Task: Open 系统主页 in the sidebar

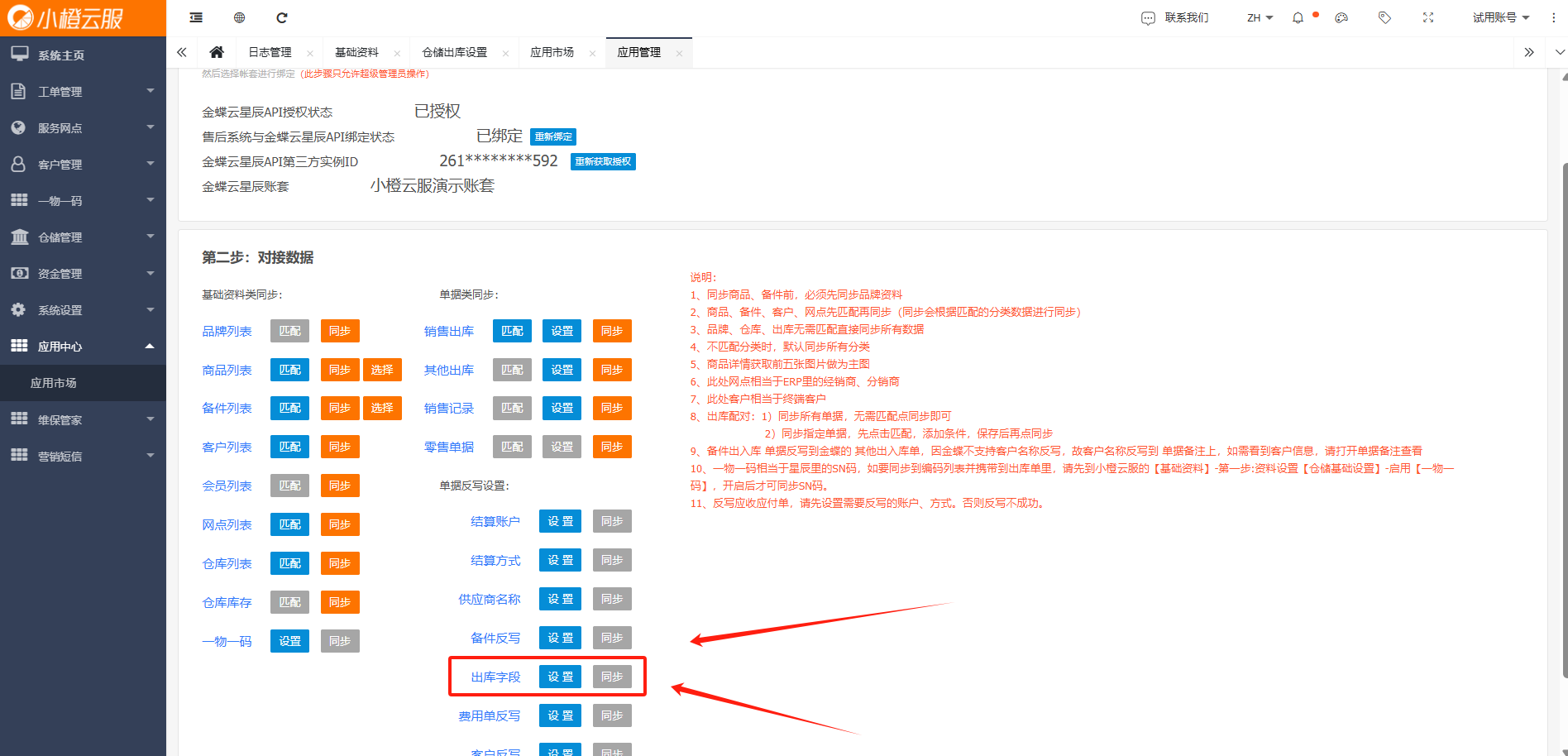Action: click(83, 55)
